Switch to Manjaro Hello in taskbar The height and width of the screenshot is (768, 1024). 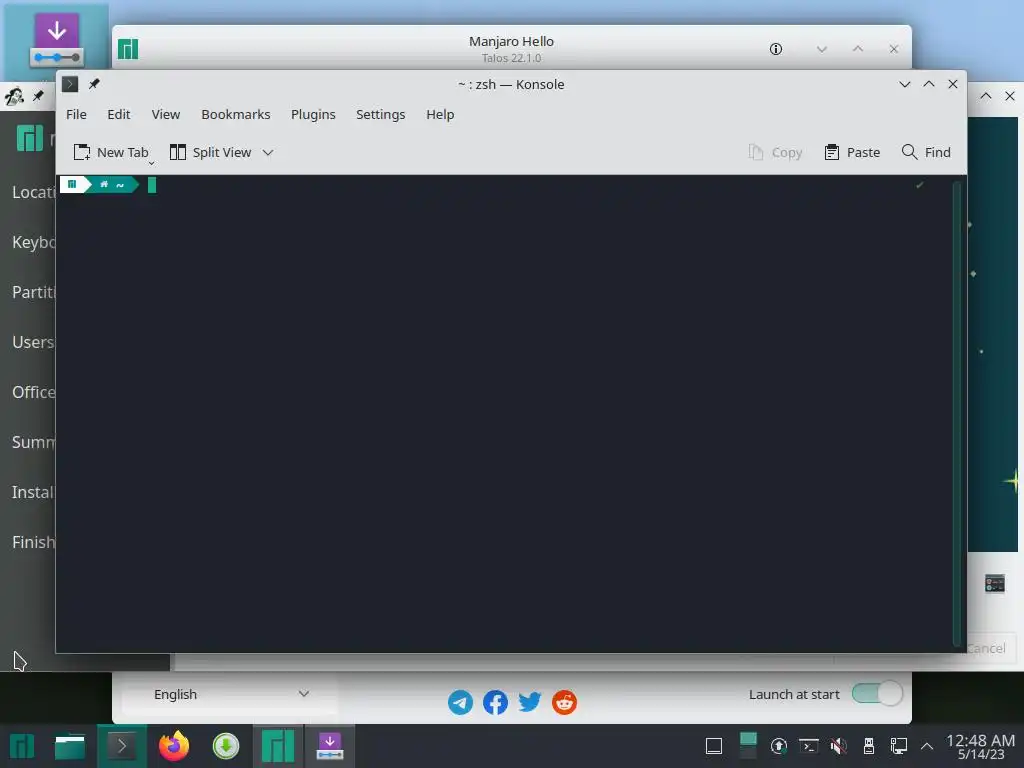click(x=278, y=746)
